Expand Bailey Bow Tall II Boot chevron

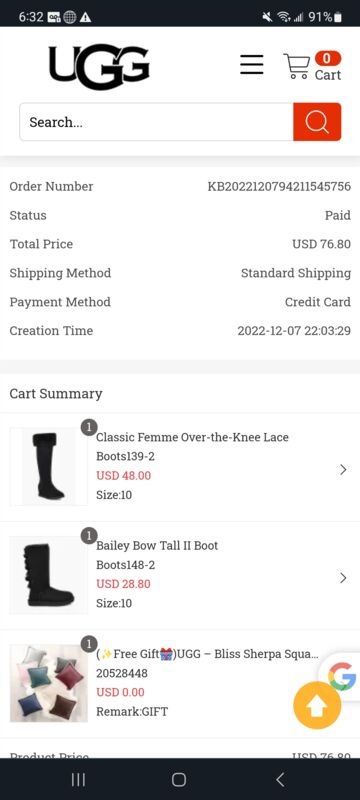[343, 578]
